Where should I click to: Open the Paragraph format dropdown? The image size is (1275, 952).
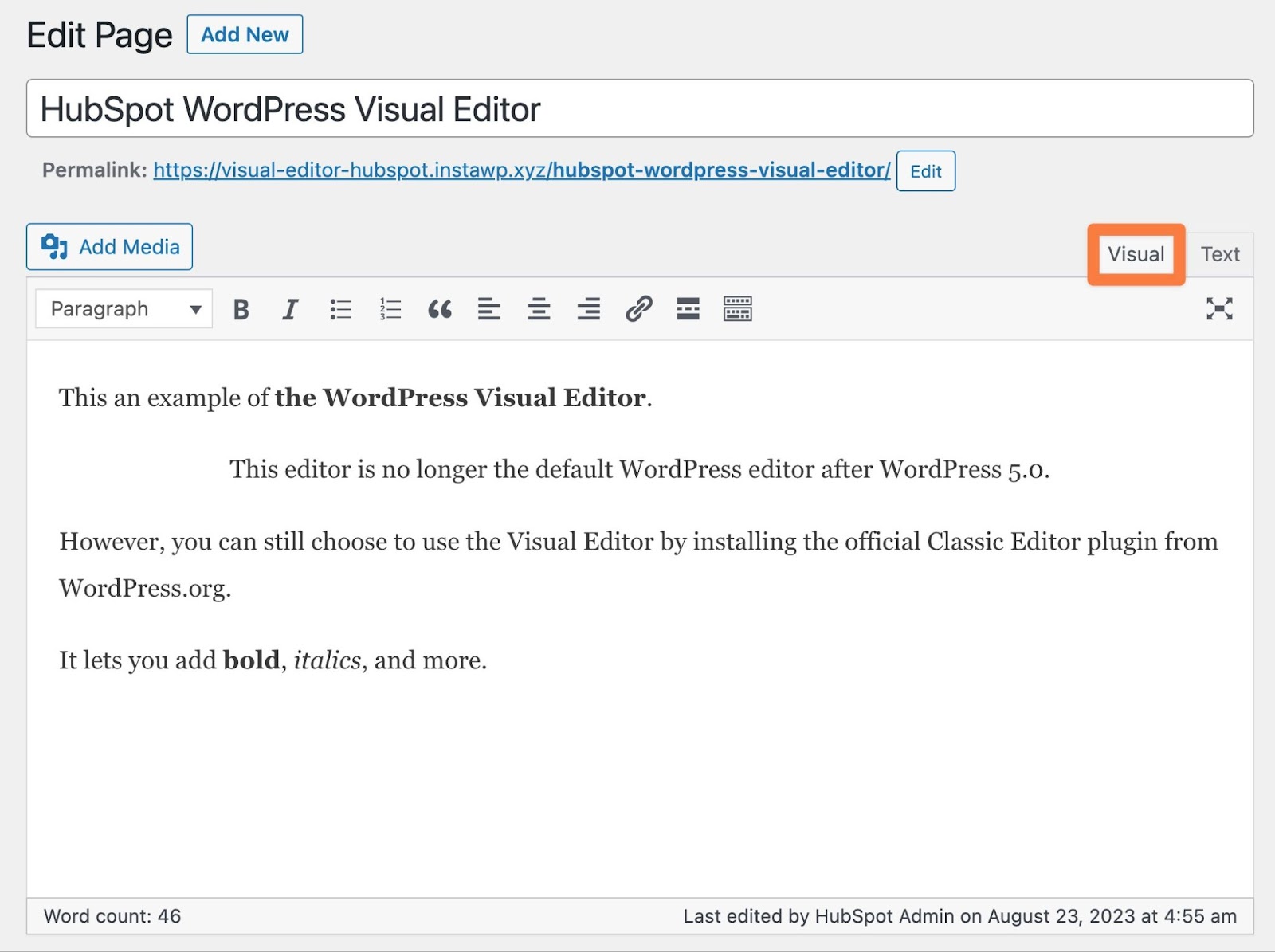point(124,309)
